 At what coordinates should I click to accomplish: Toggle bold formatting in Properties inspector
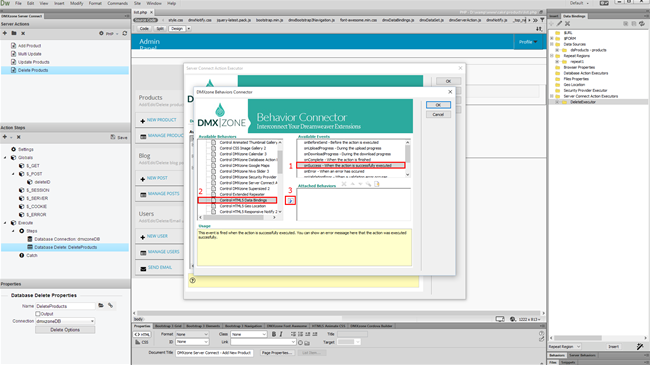[x=274, y=334]
